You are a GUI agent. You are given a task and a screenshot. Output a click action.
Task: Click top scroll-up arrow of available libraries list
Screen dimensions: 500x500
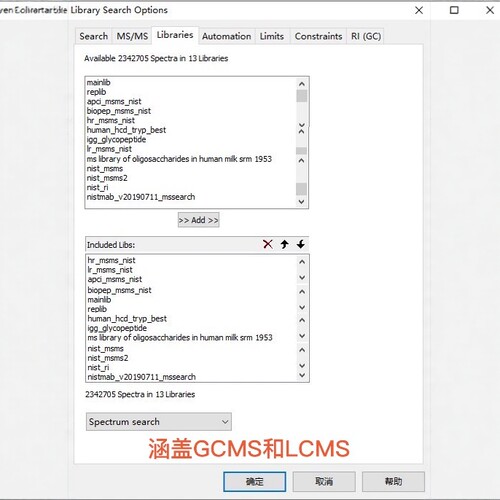point(302,84)
